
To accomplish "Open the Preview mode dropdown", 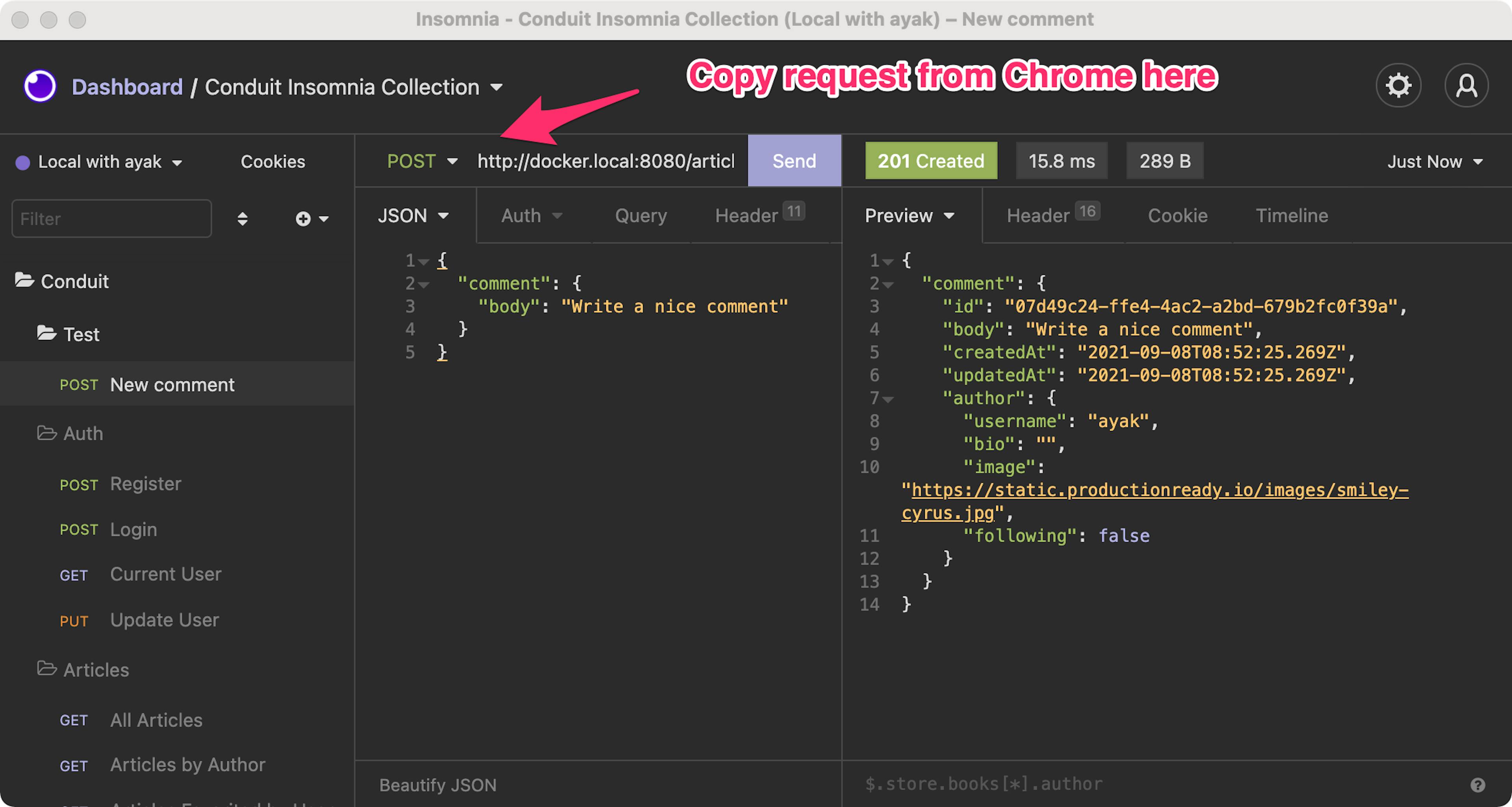I will point(909,215).
